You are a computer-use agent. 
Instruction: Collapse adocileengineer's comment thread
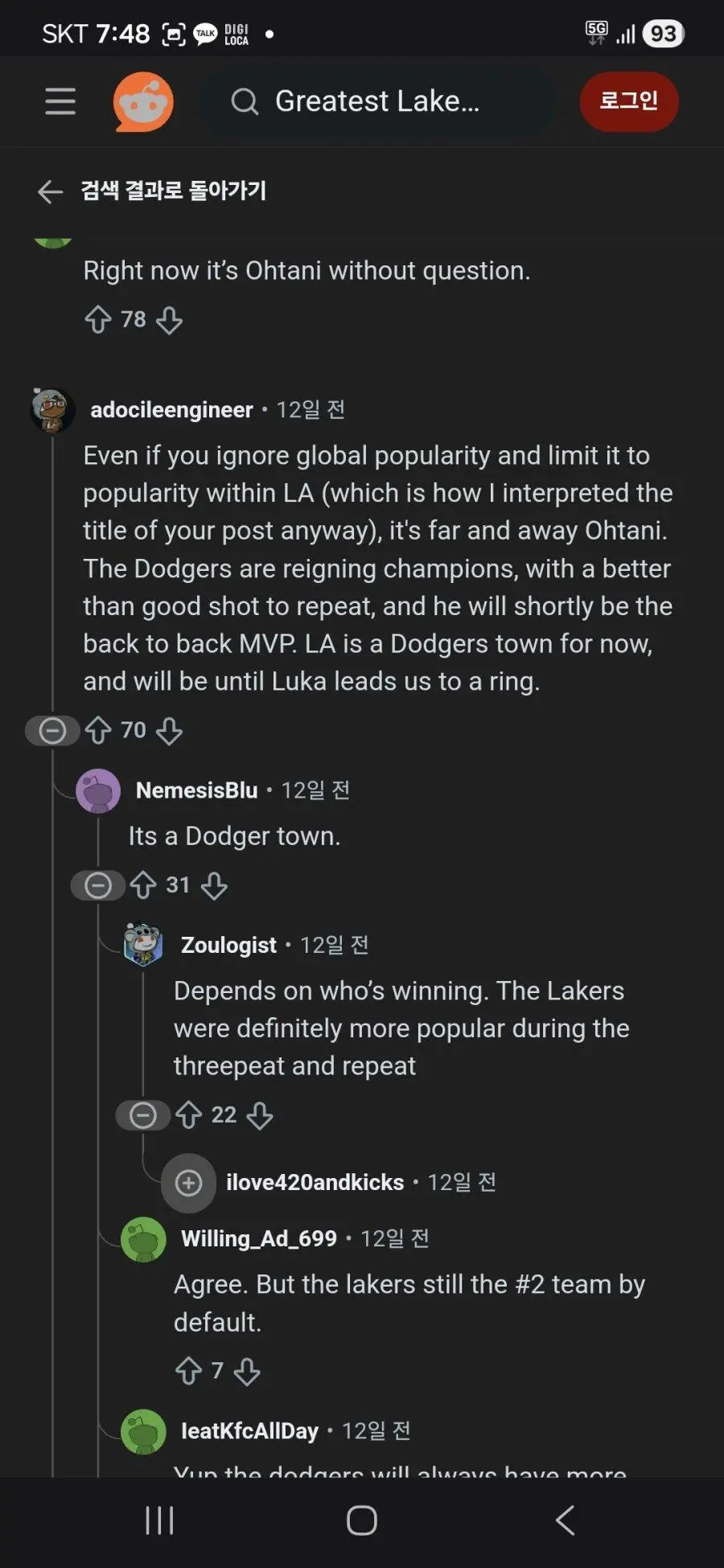[x=52, y=730]
